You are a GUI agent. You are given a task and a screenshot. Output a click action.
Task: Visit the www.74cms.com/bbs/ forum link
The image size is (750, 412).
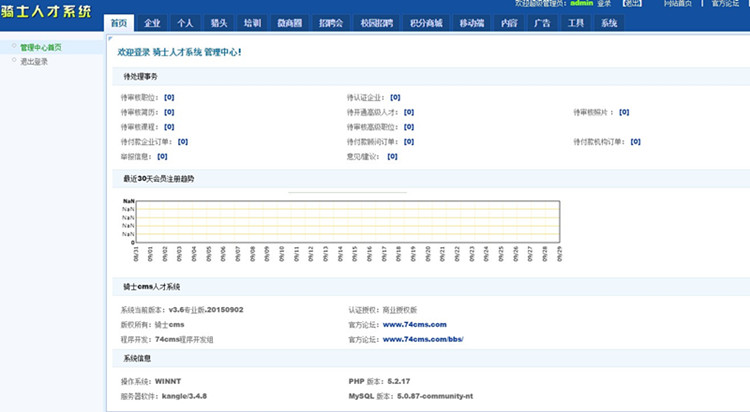point(423,339)
